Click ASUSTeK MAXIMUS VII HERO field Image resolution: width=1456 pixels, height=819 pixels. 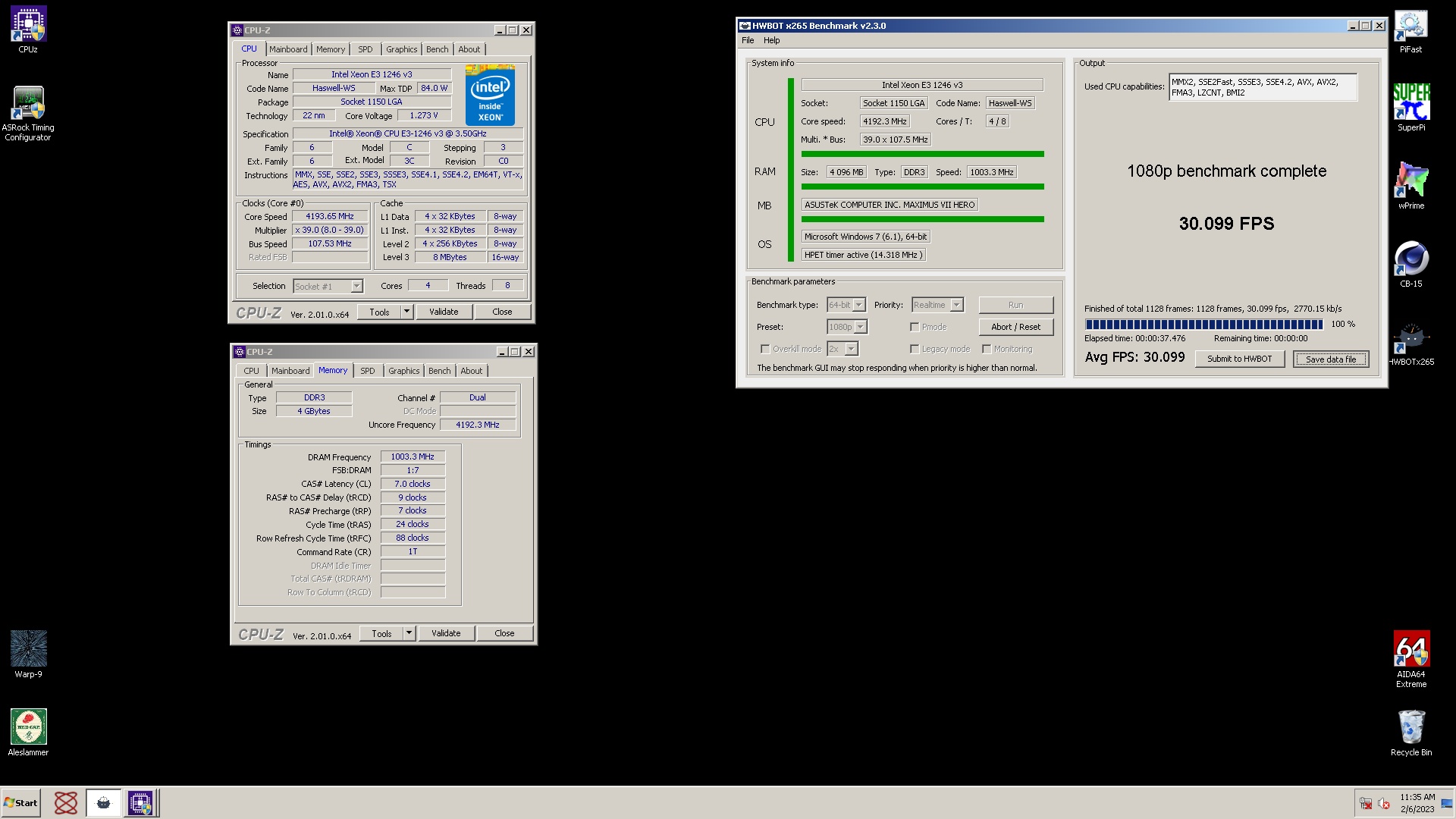click(x=890, y=205)
